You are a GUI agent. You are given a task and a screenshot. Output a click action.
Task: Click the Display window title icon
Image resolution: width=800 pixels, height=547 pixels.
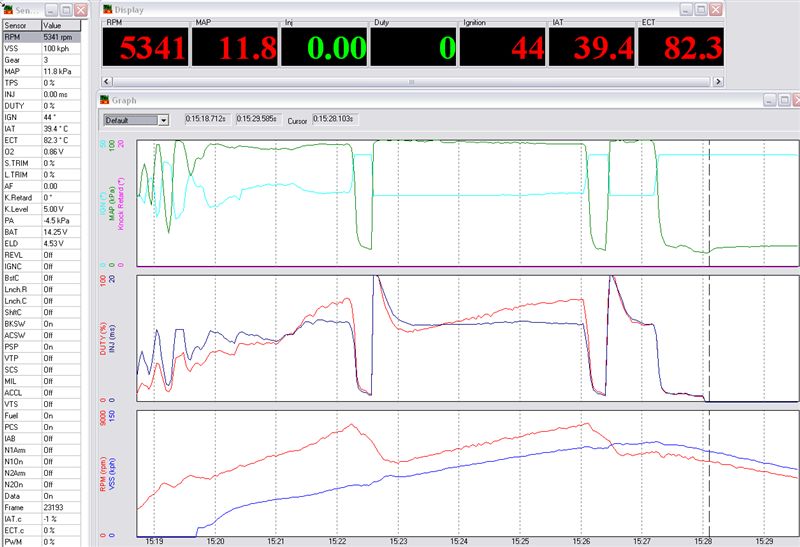point(108,8)
